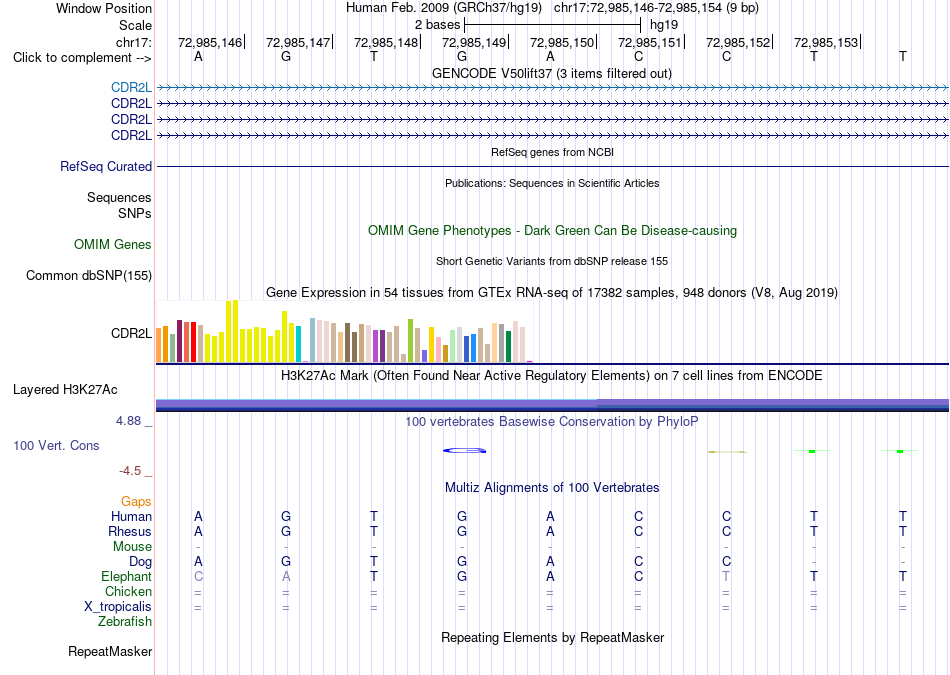Open Common dbSNP(155) track settings label
Image resolution: width=950 pixels, height=675 pixels.
tap(88, 276)
